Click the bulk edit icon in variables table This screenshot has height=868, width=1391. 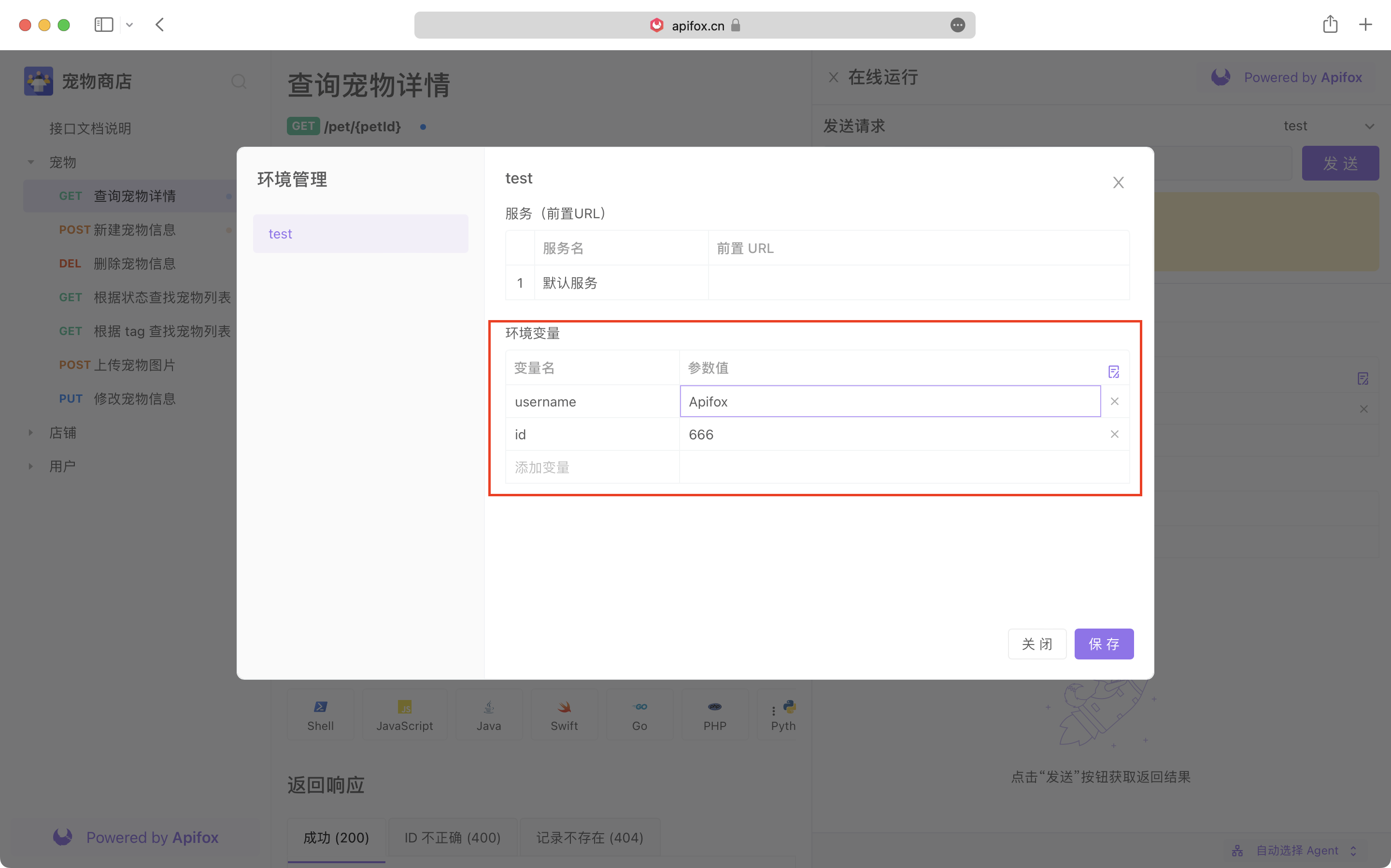(1113, 372)
